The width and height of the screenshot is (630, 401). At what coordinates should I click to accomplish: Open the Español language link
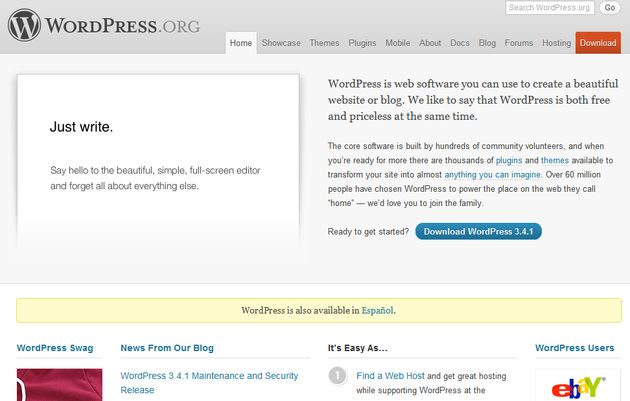(x=377, y=310)
